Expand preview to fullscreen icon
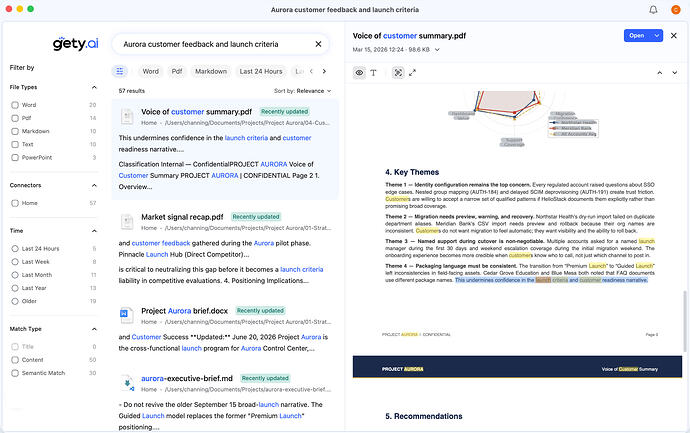 pos(412,73)
